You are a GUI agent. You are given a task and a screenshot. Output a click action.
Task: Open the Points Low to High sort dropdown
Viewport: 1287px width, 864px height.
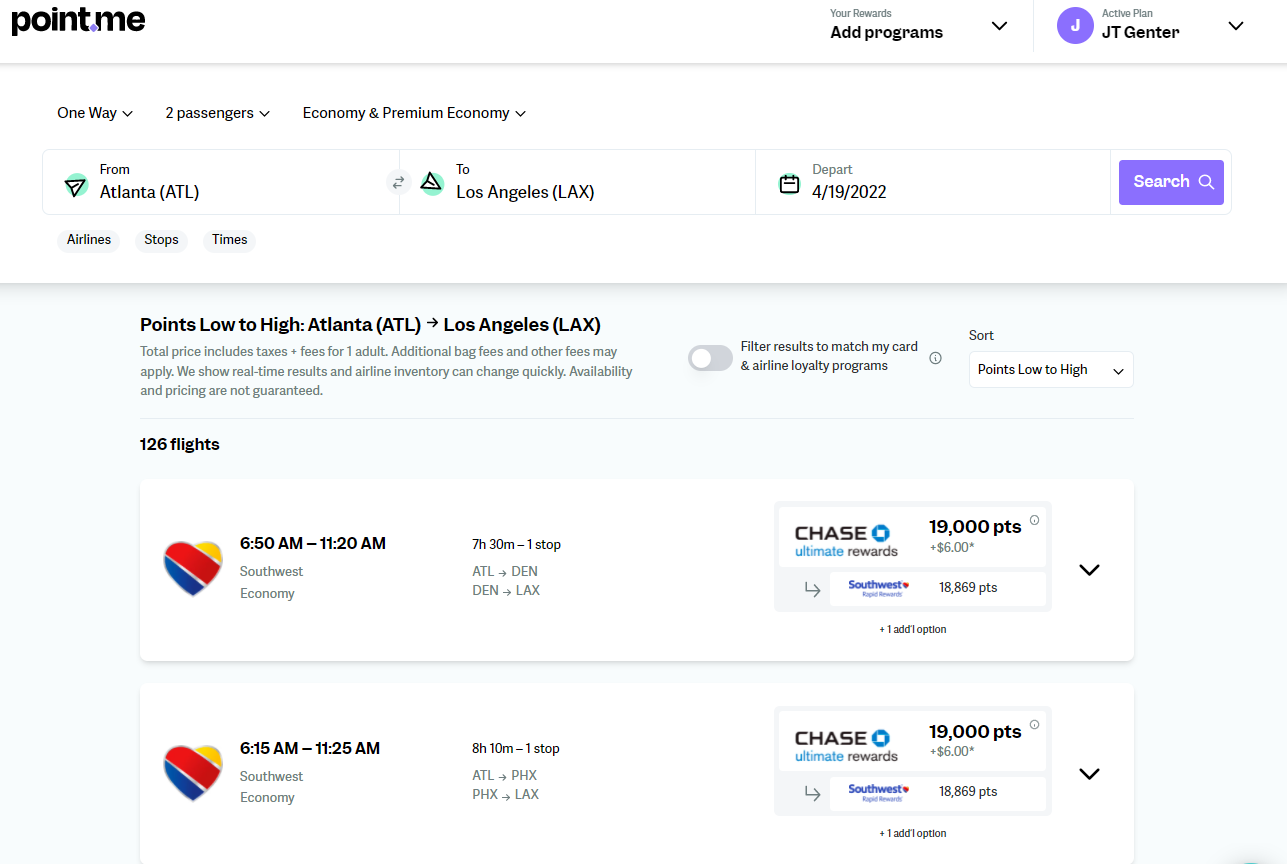click(1050, 370)
